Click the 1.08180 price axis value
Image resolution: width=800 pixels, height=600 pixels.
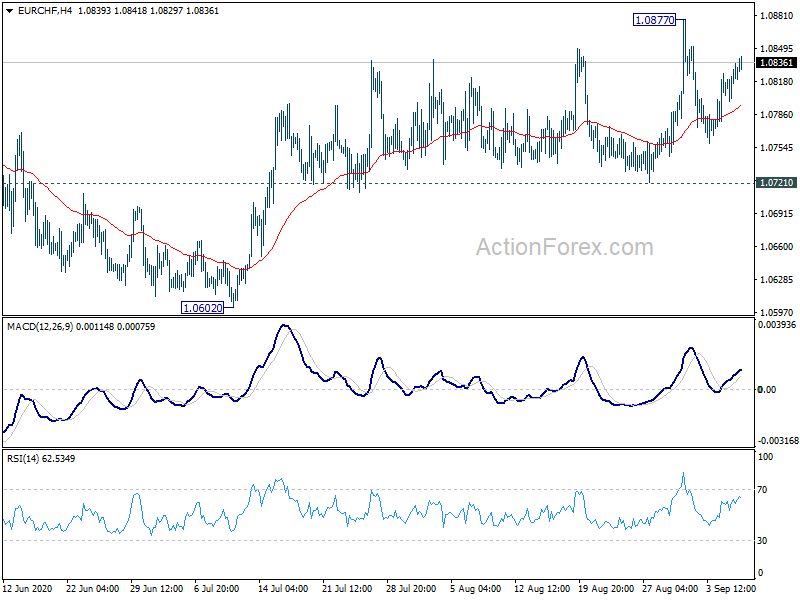[777, 82]
